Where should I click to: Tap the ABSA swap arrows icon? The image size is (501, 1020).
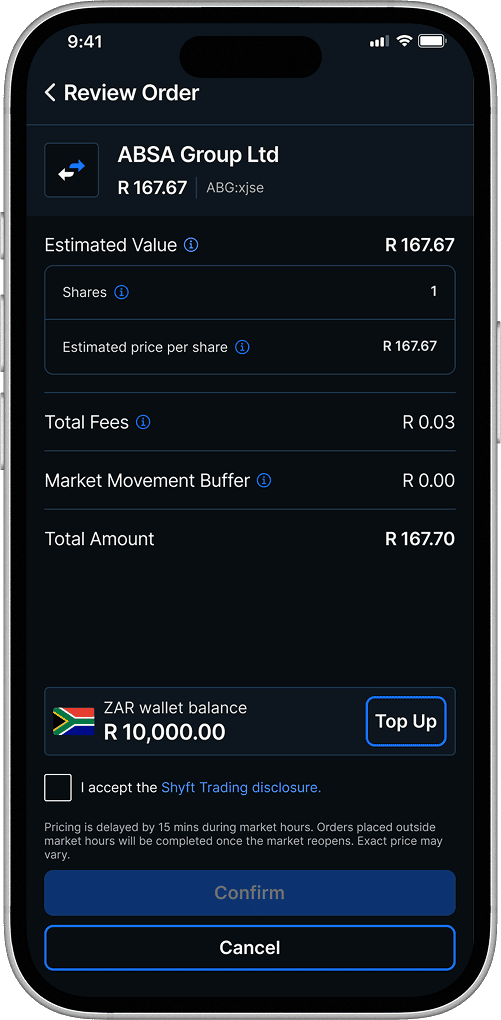tap(72, 170)
